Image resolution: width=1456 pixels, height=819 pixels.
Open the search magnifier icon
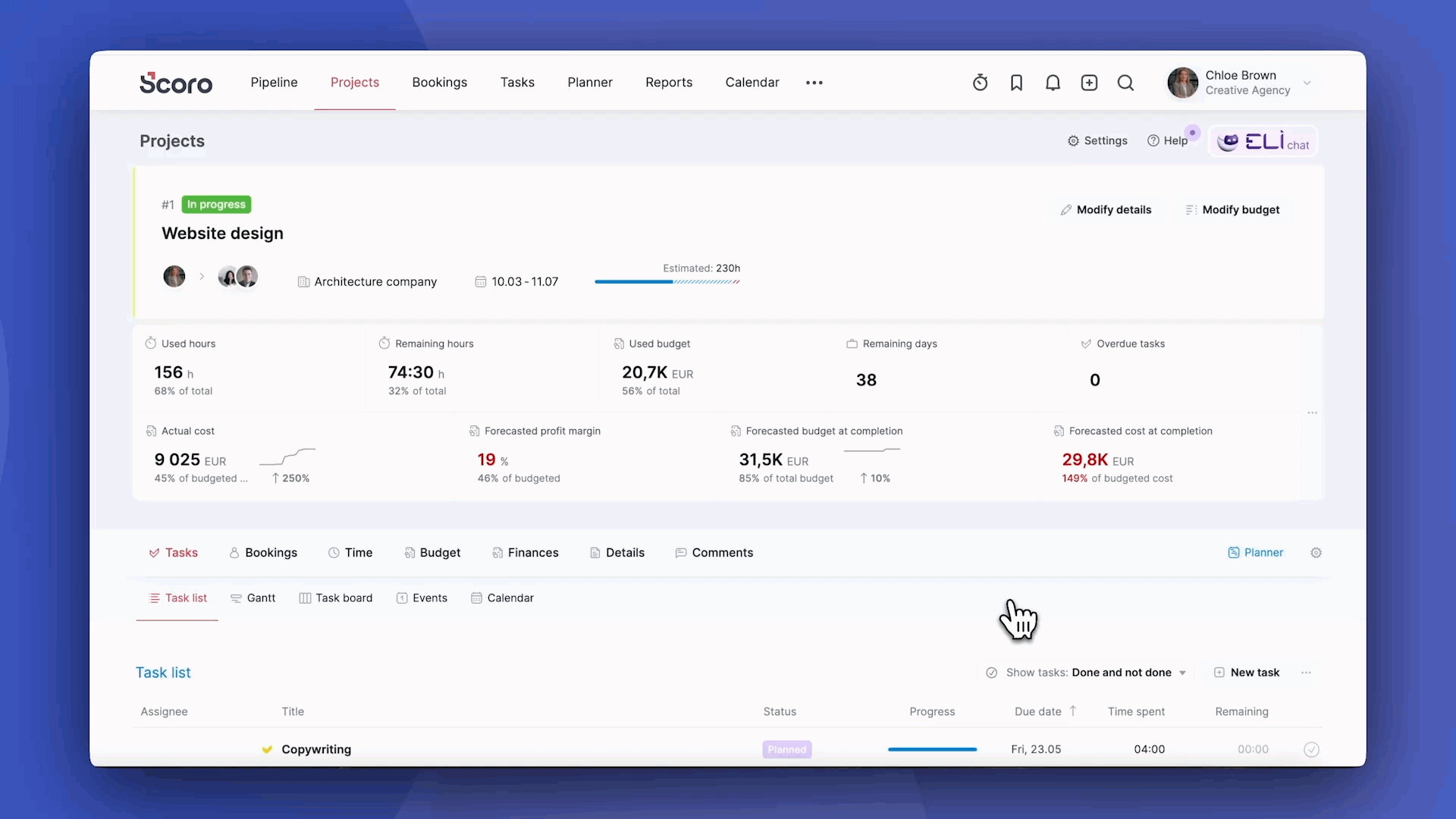coord(1125,83)
